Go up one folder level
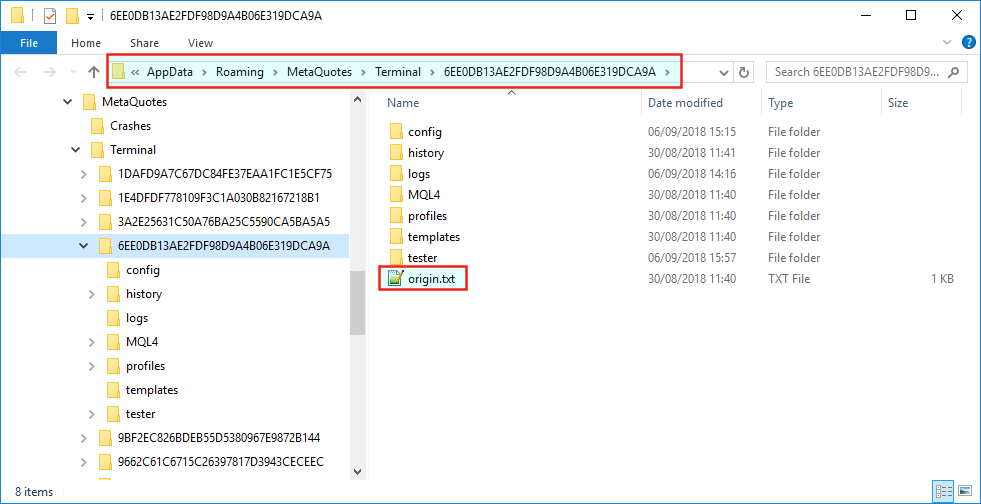 tap(94, 72)
